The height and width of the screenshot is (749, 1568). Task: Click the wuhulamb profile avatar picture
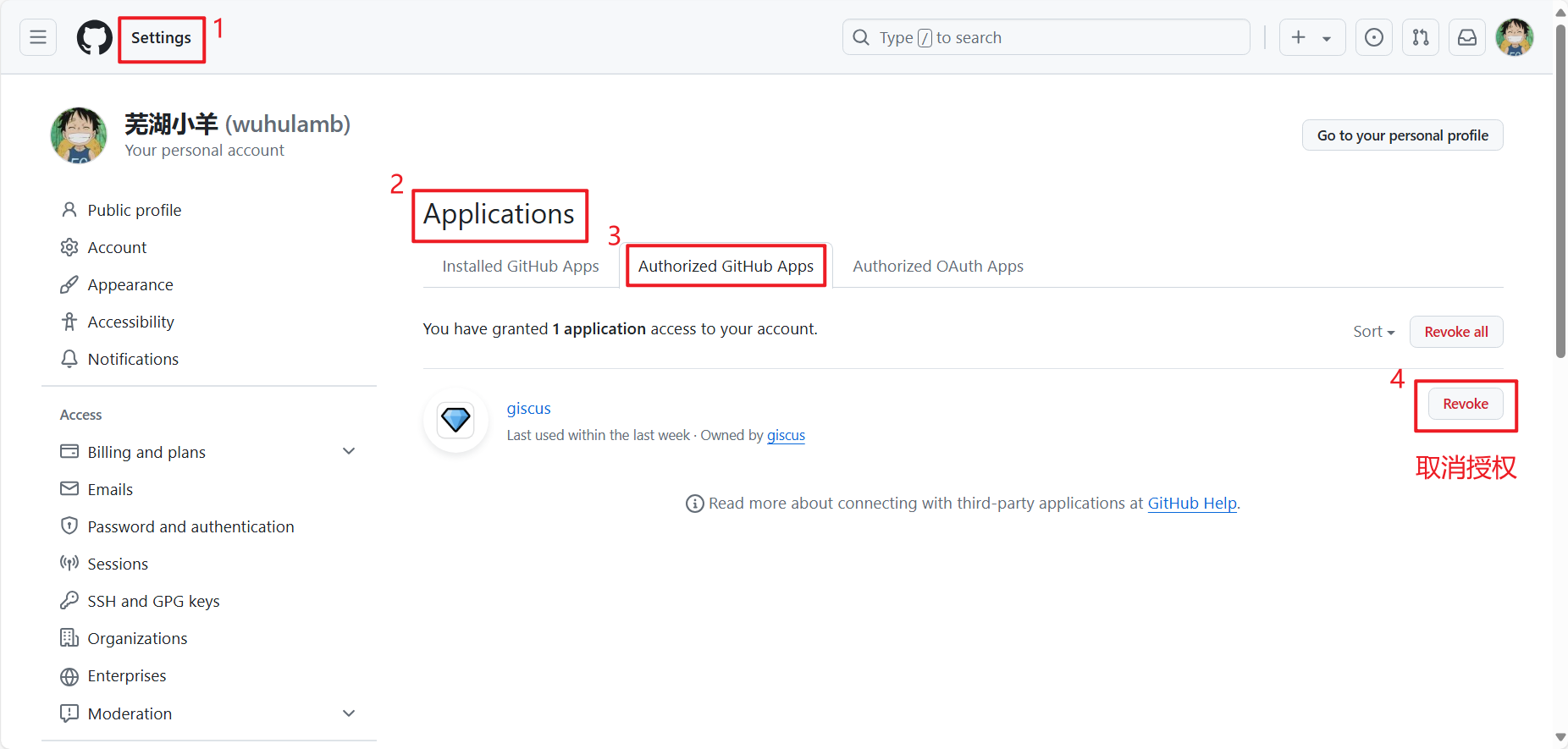coord(79,135)
